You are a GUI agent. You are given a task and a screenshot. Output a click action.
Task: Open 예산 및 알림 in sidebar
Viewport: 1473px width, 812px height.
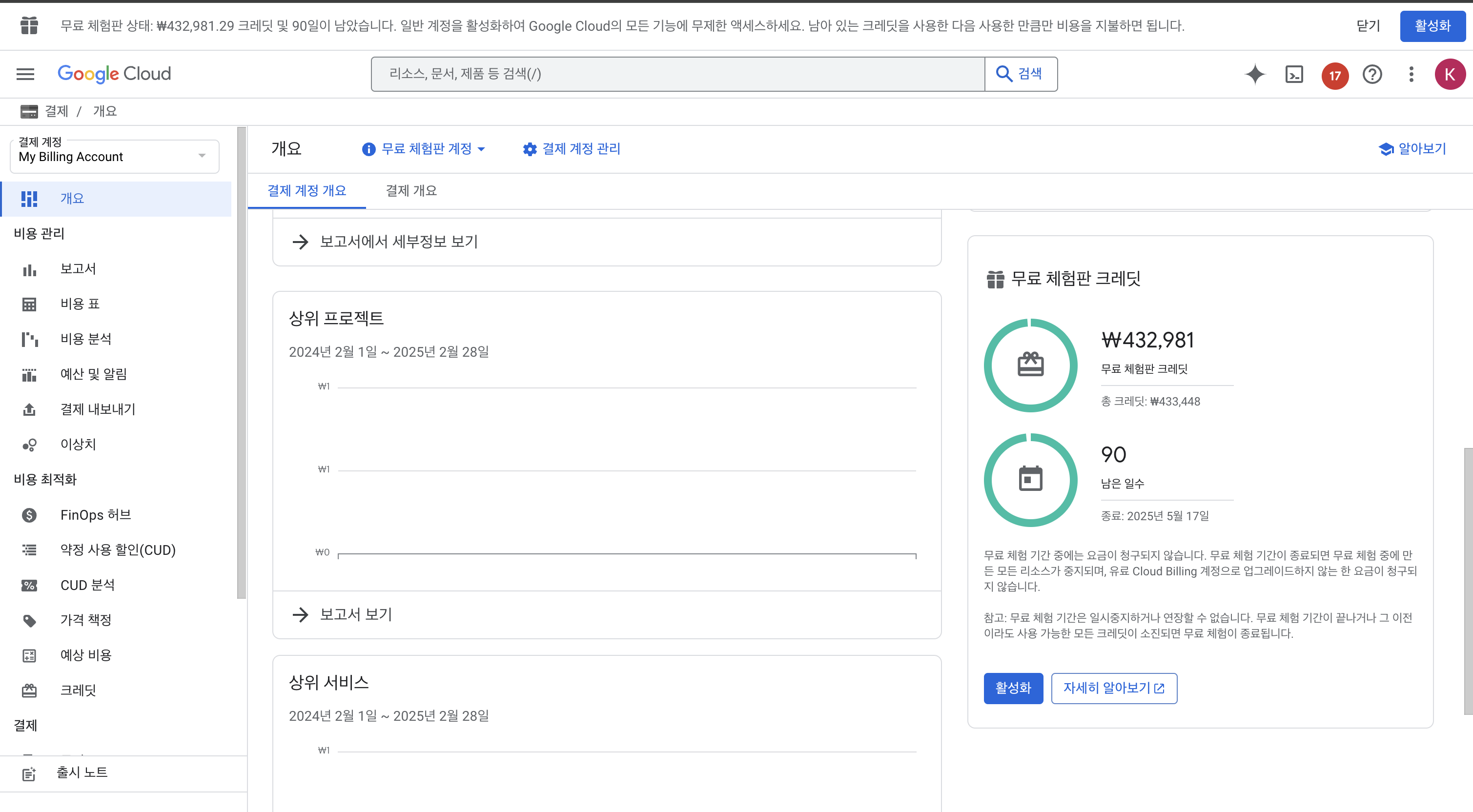click(93, 373)
